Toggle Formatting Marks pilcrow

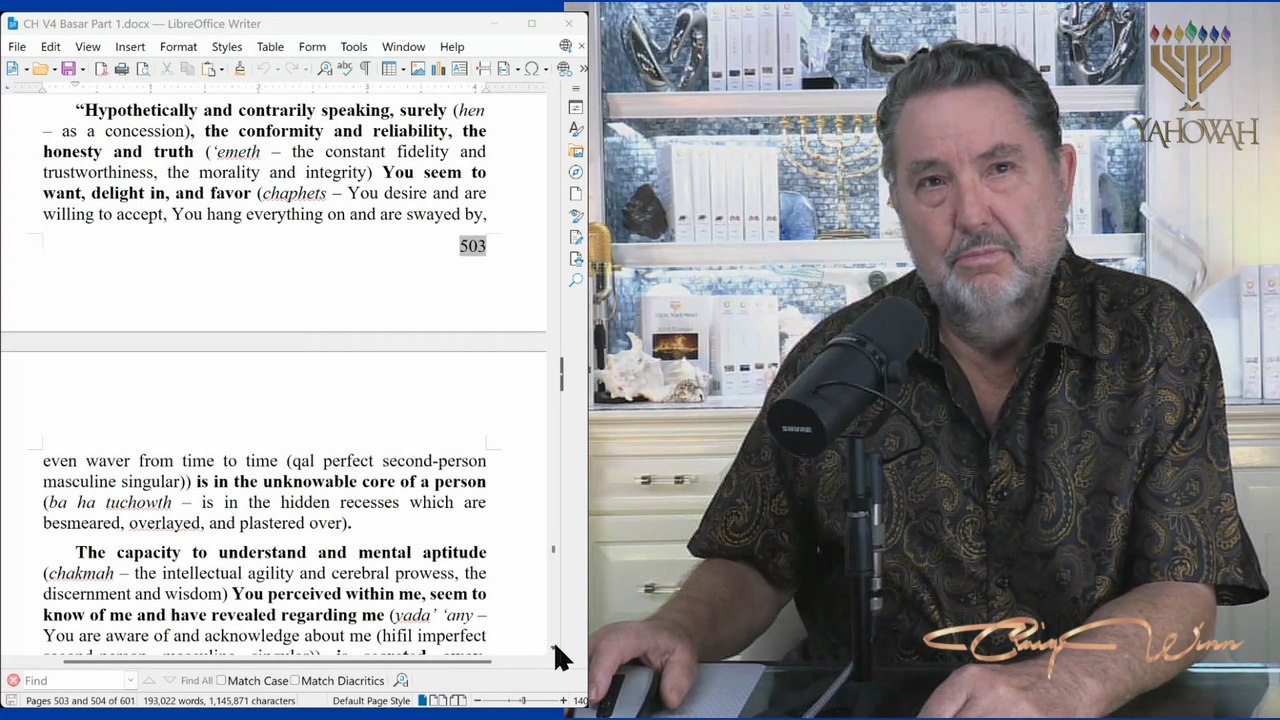click(365, 69)
